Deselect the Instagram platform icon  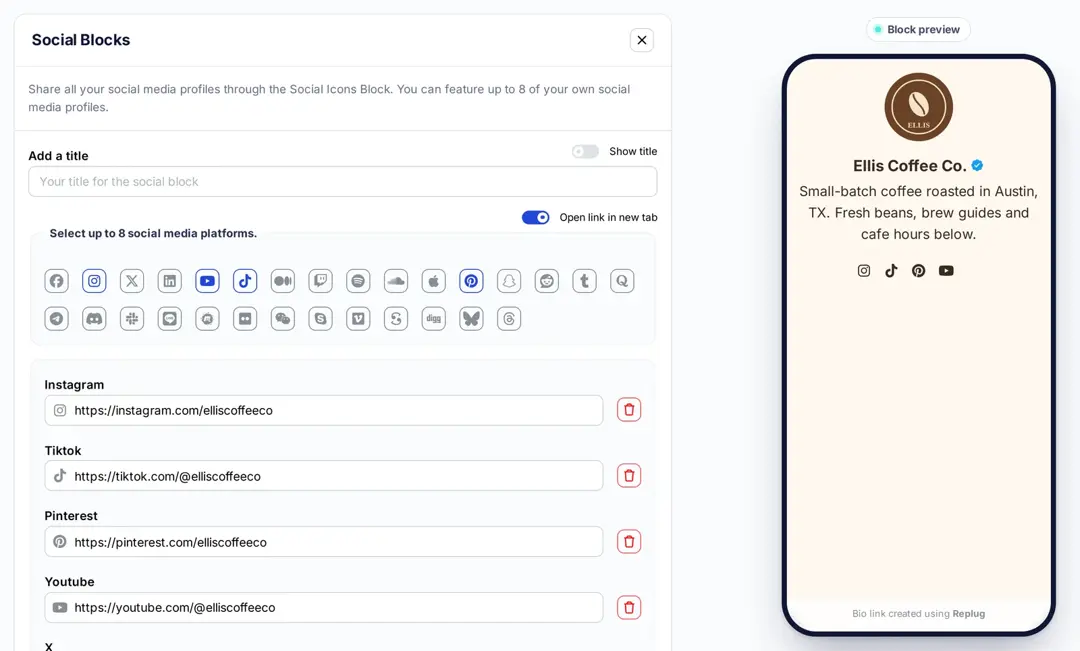point(94,281)
